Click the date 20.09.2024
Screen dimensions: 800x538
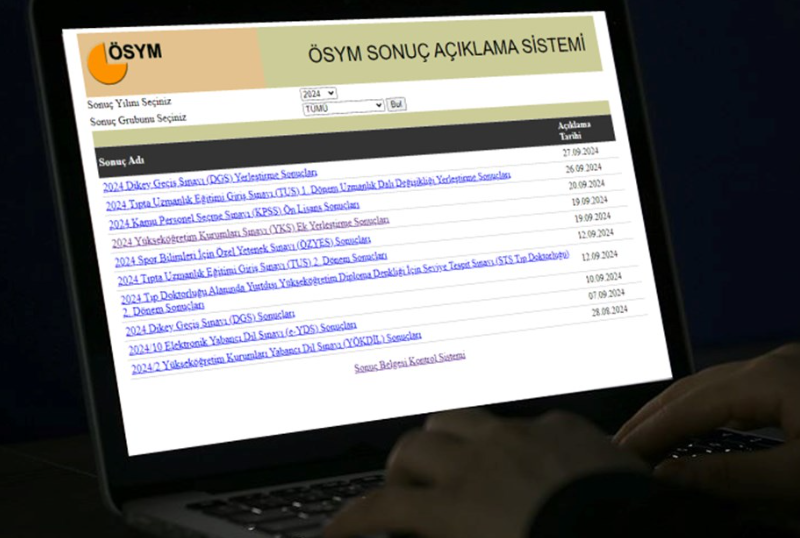coord(587,184)
